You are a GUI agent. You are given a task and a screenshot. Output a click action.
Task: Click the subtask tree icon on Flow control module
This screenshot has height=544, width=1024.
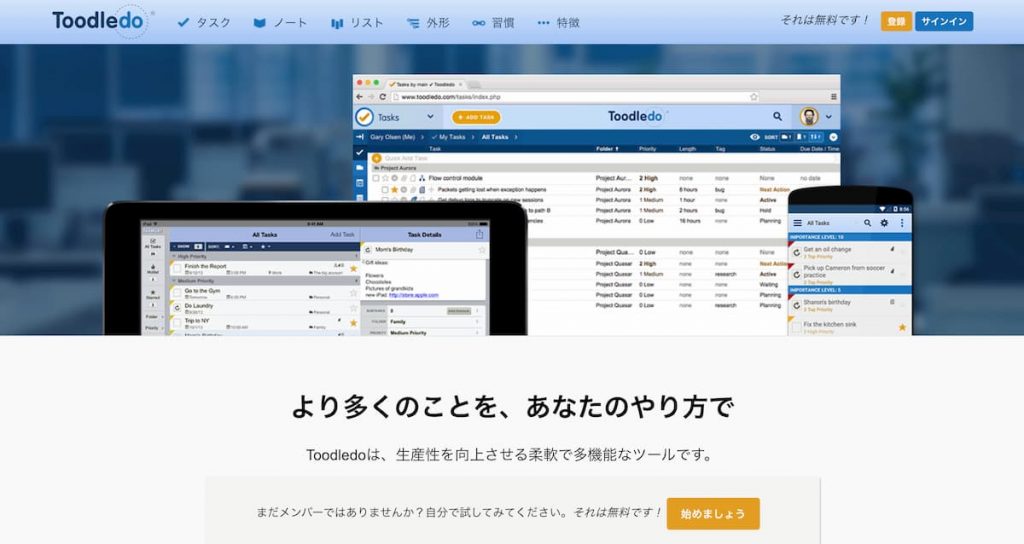[x=422, y=178]
